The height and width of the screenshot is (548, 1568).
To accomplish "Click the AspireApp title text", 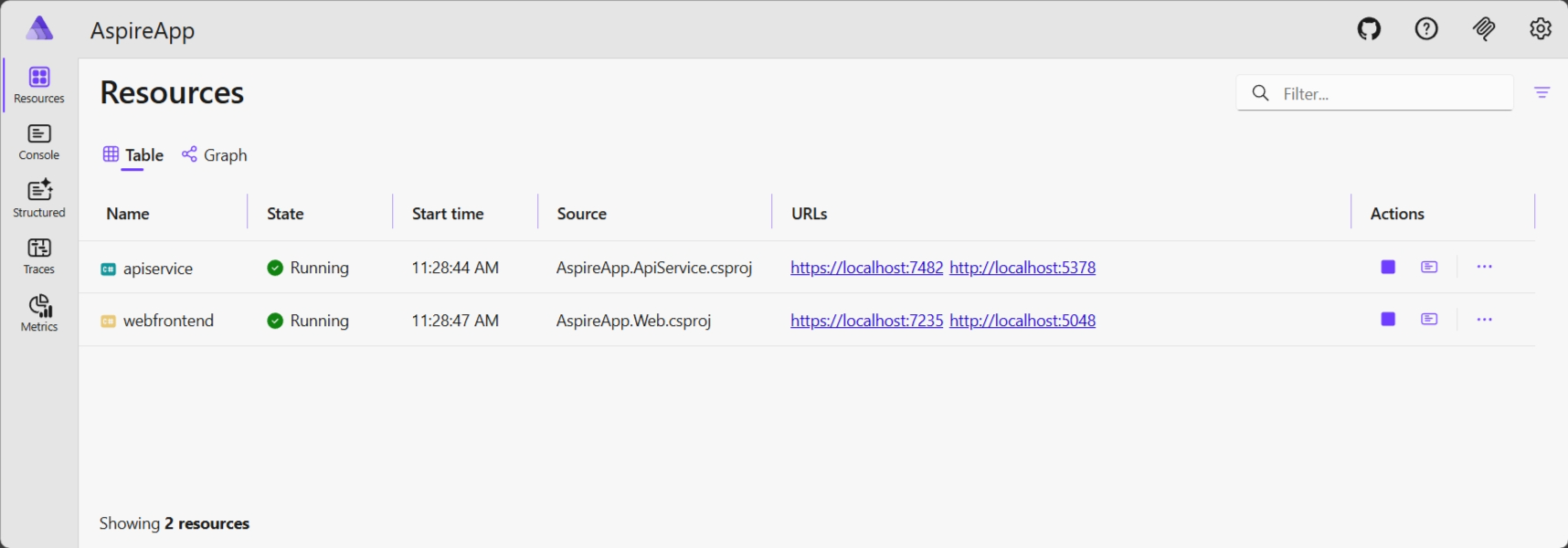I will (x=143, y=30).
